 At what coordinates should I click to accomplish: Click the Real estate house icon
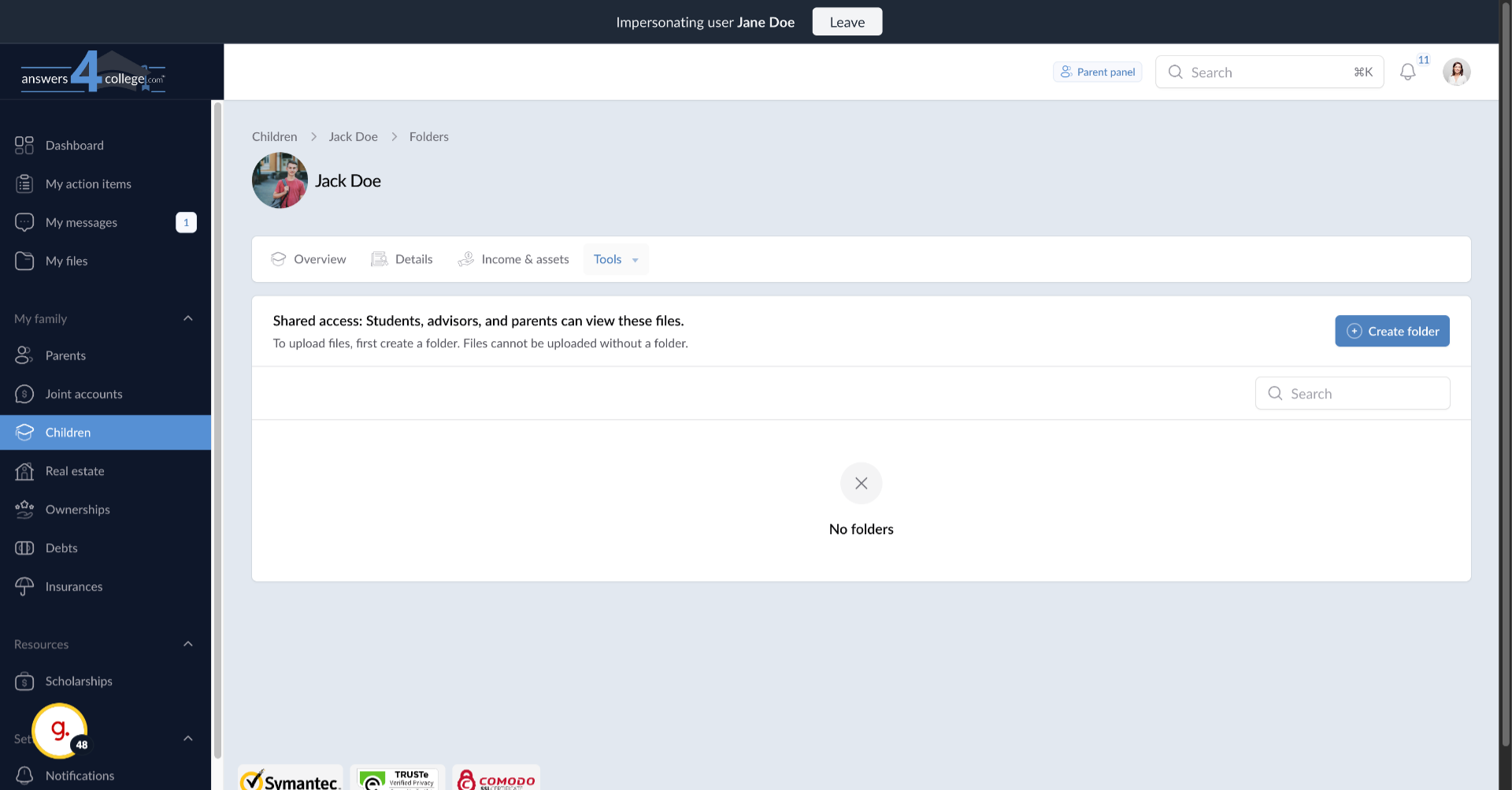click(x=24, y=471)
